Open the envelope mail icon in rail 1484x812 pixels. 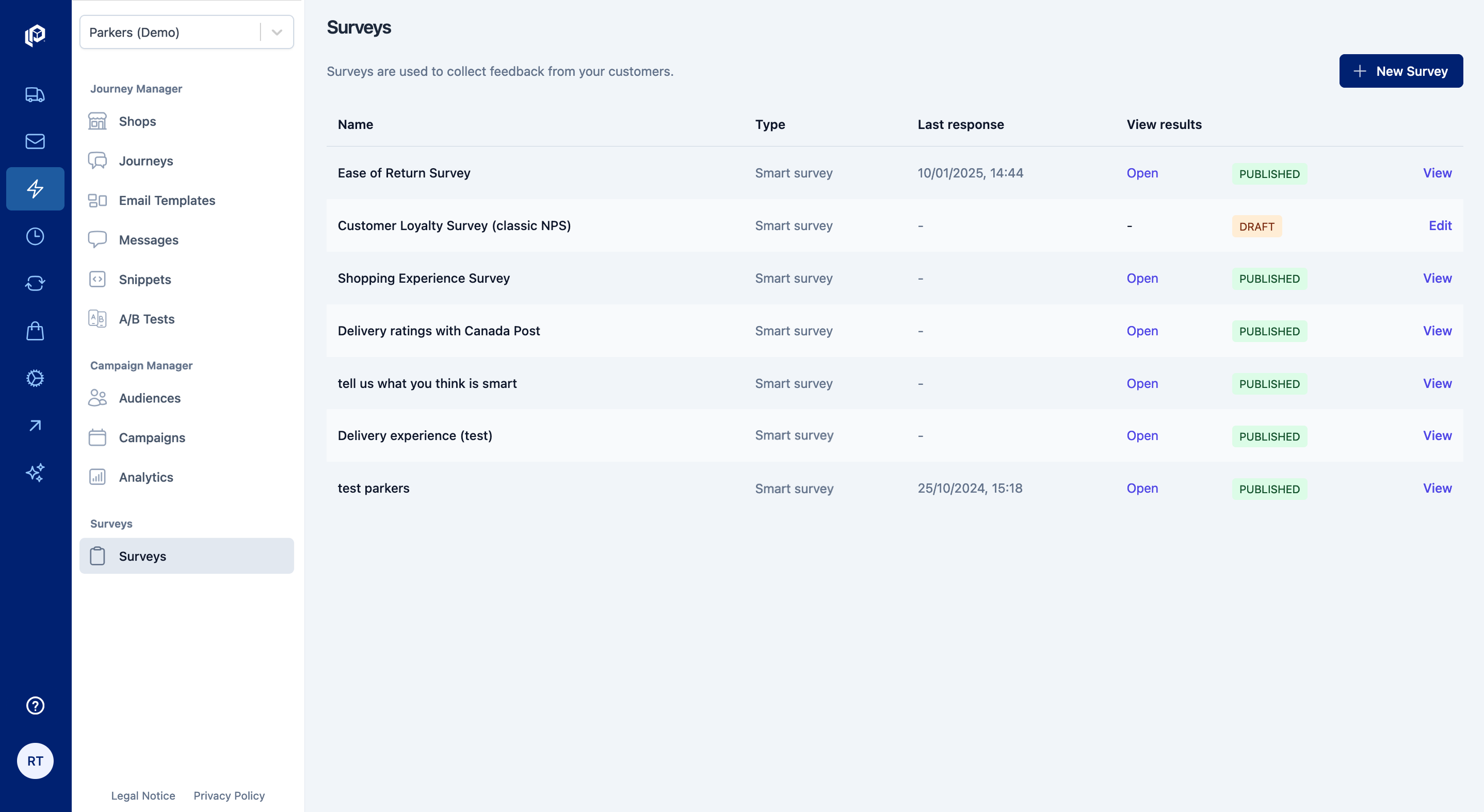pyautogui.click(x=35, y=142)
